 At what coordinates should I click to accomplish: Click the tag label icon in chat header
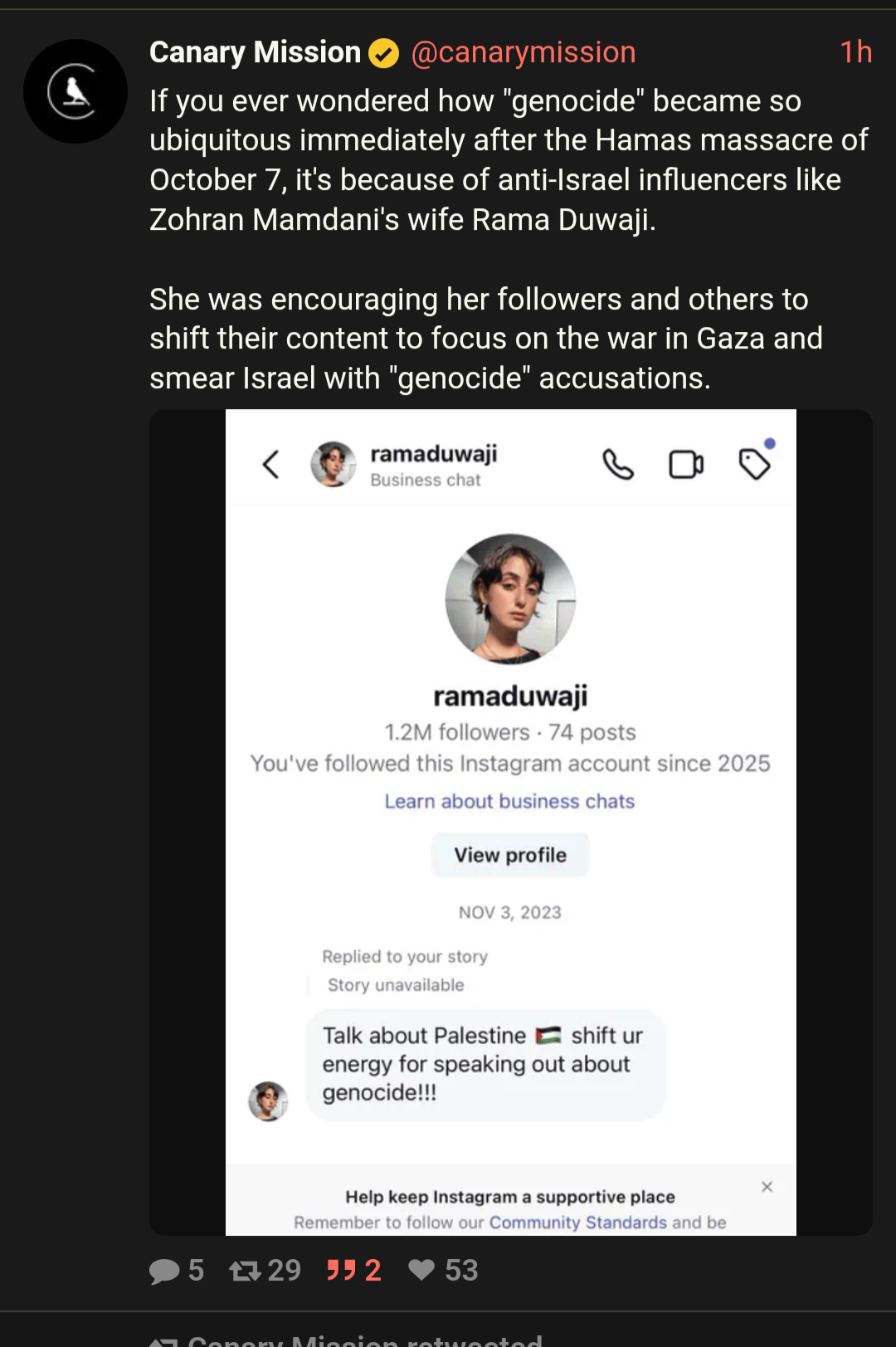click(x=755, y=463)
